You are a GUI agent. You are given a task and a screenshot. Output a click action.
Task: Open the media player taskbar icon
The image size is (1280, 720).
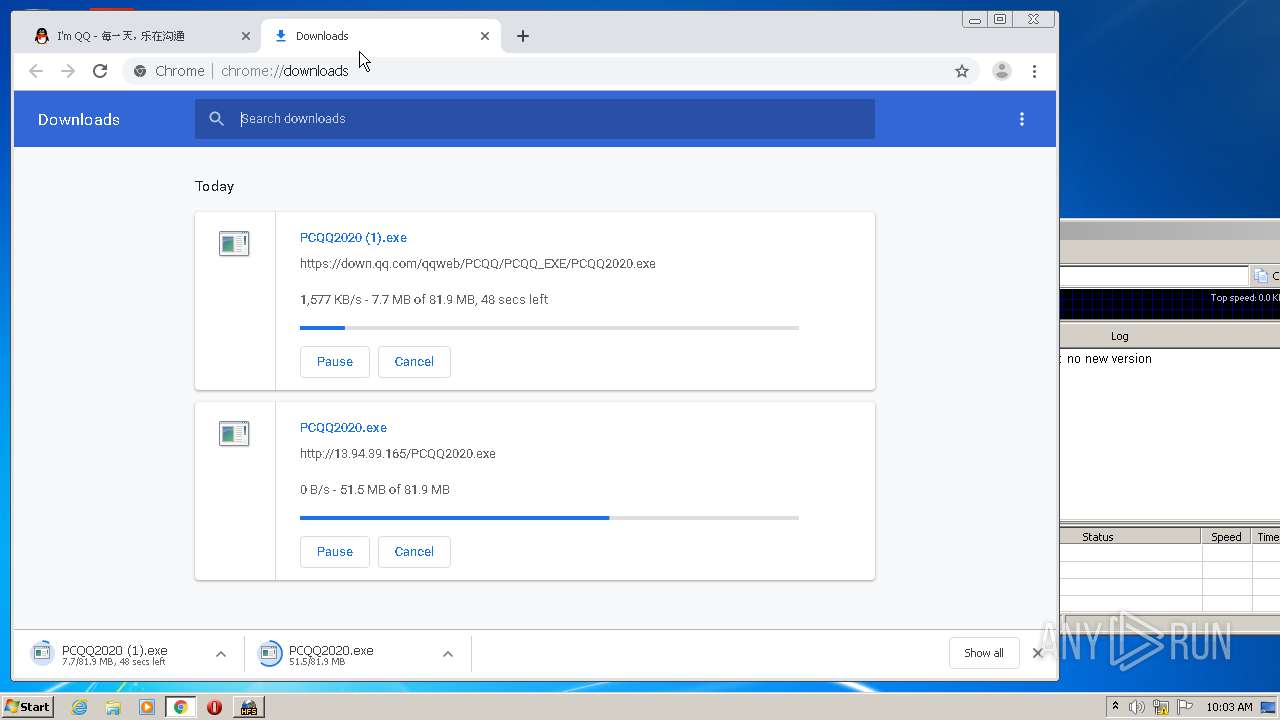click(147, 707)
